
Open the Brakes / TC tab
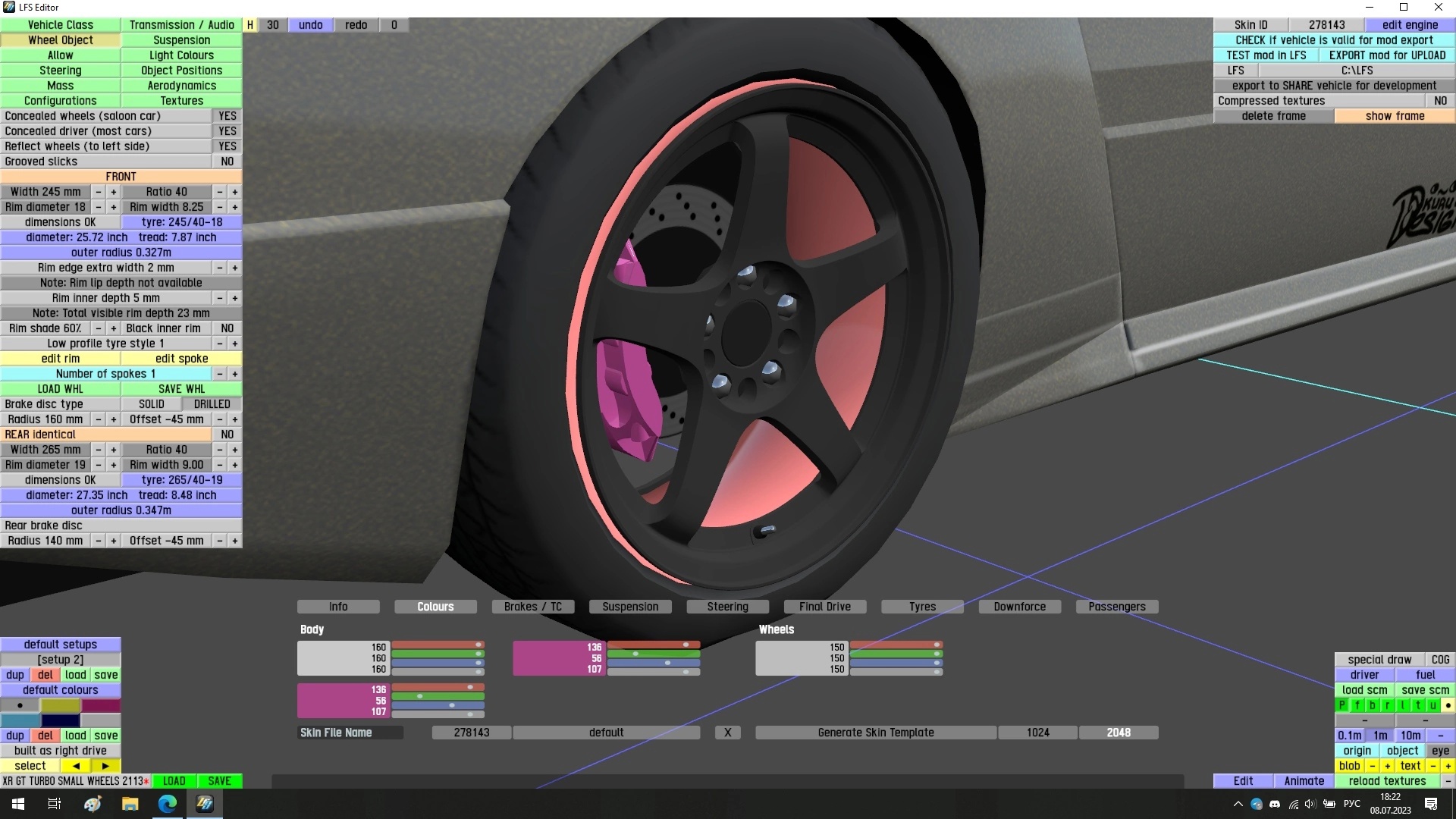coord(532,607)
